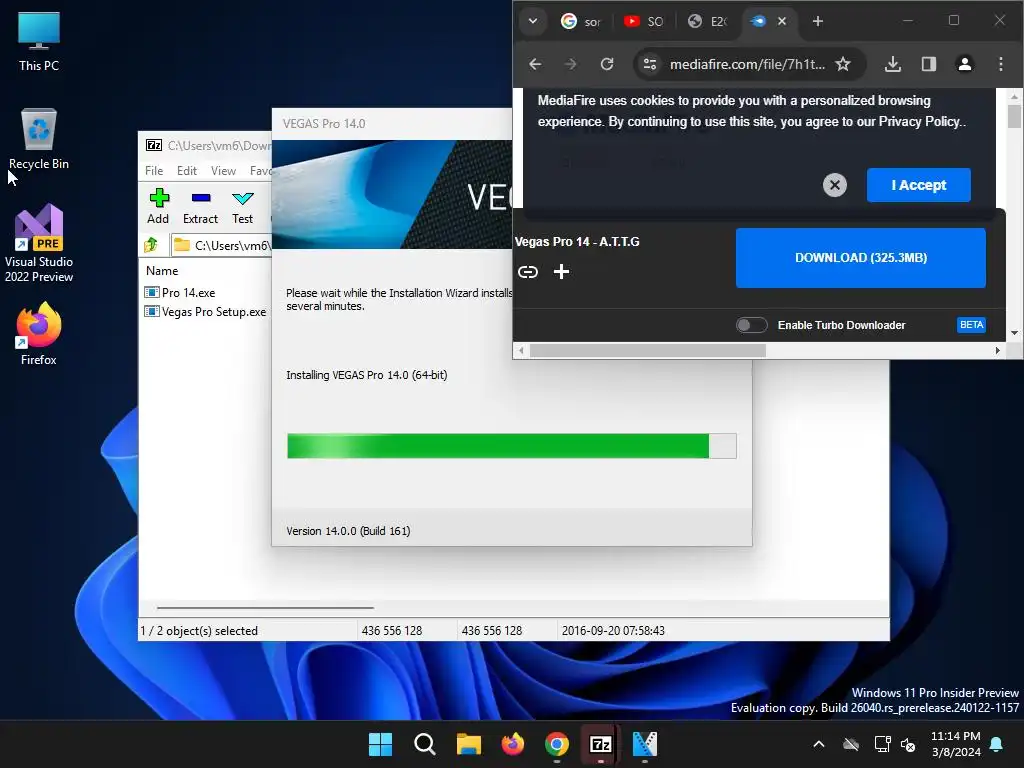This screenshot has height=768, width=1024.
Task: Switch to the Google tab in Chrome
Action: [581, 22]
